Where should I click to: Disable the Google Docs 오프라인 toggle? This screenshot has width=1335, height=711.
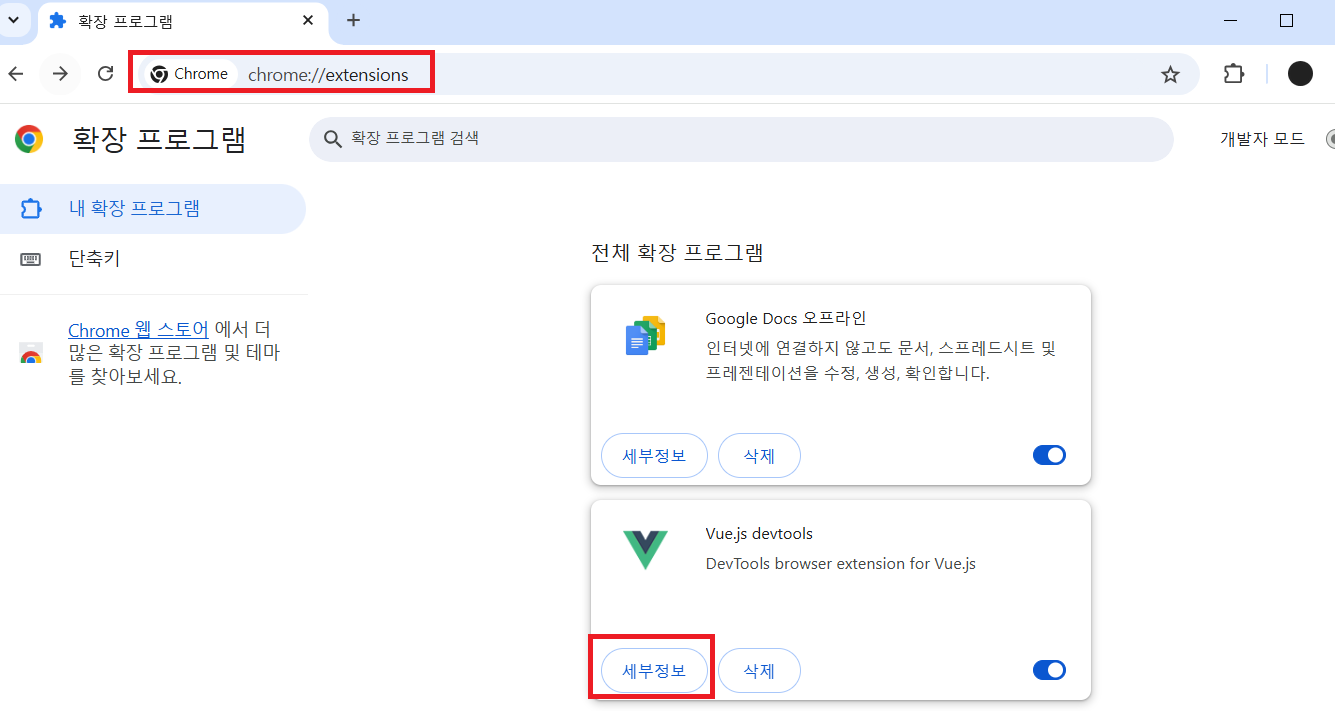point(1049,456)
